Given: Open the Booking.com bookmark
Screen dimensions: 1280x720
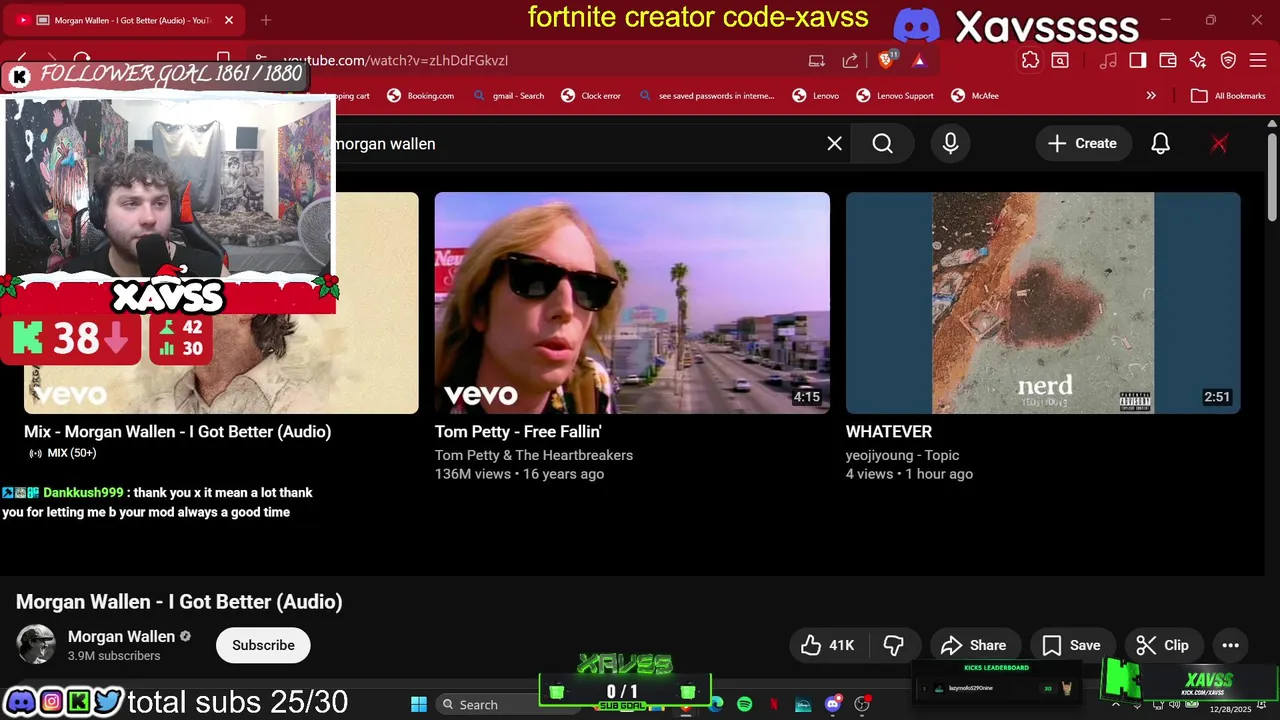Looking at the screenshot, I should tap(421, 96).
